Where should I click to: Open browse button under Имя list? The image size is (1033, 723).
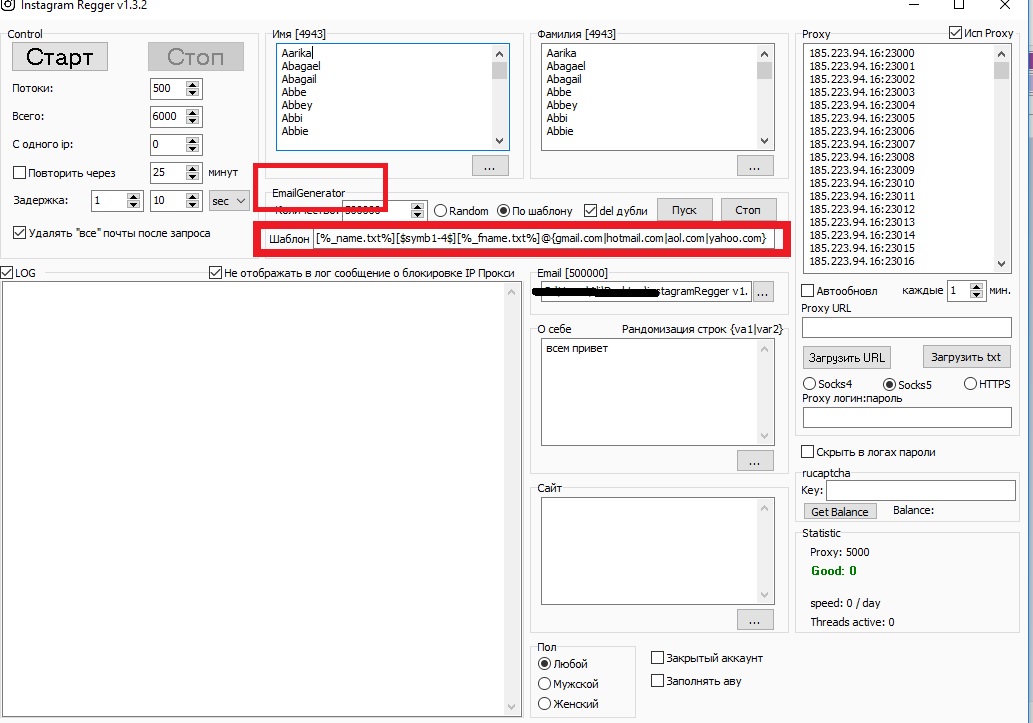pos(490,166)
